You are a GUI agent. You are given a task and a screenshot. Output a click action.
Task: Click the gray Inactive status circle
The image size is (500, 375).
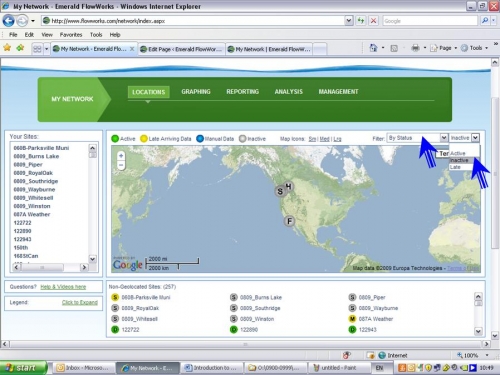pyautogui.click(x=243, y=139)
